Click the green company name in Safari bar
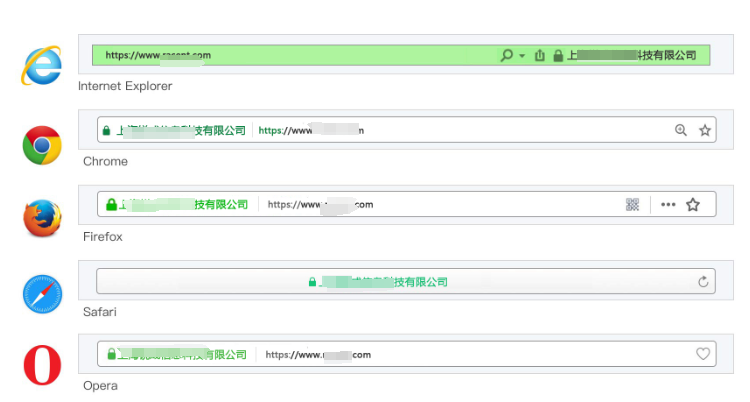 click(383, 282)
